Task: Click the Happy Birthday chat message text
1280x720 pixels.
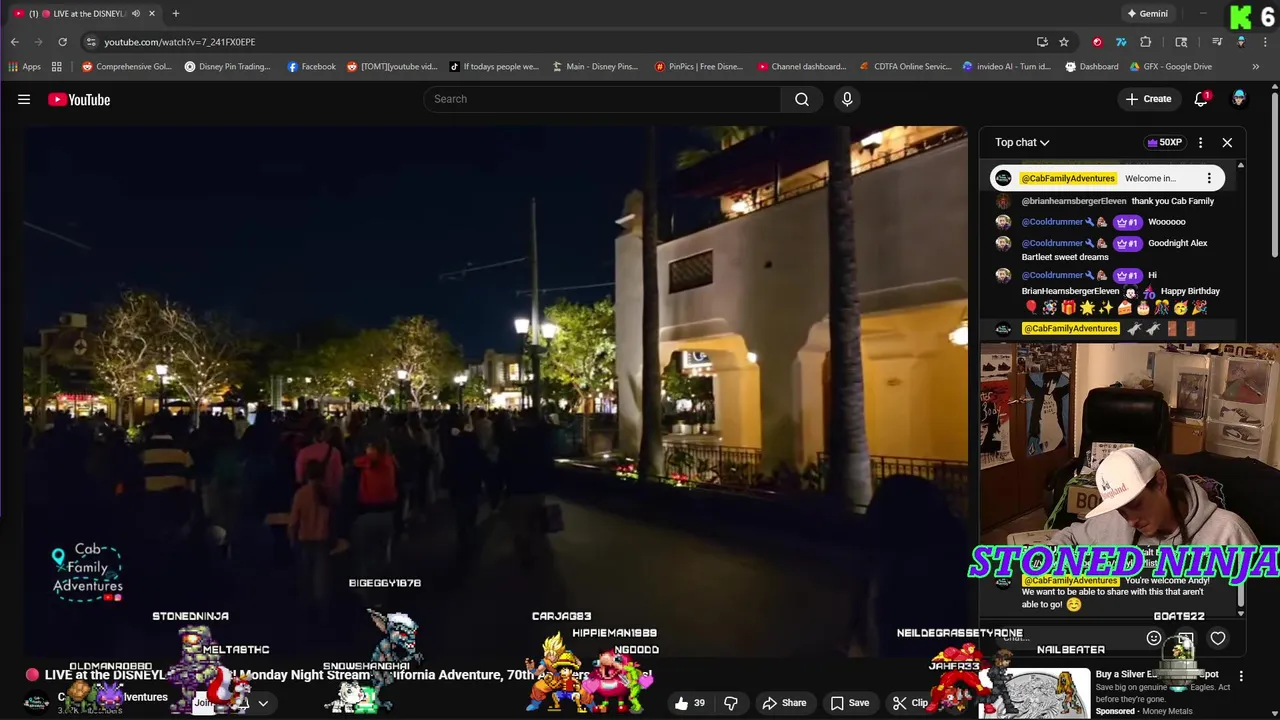Action: [1190, 291]
